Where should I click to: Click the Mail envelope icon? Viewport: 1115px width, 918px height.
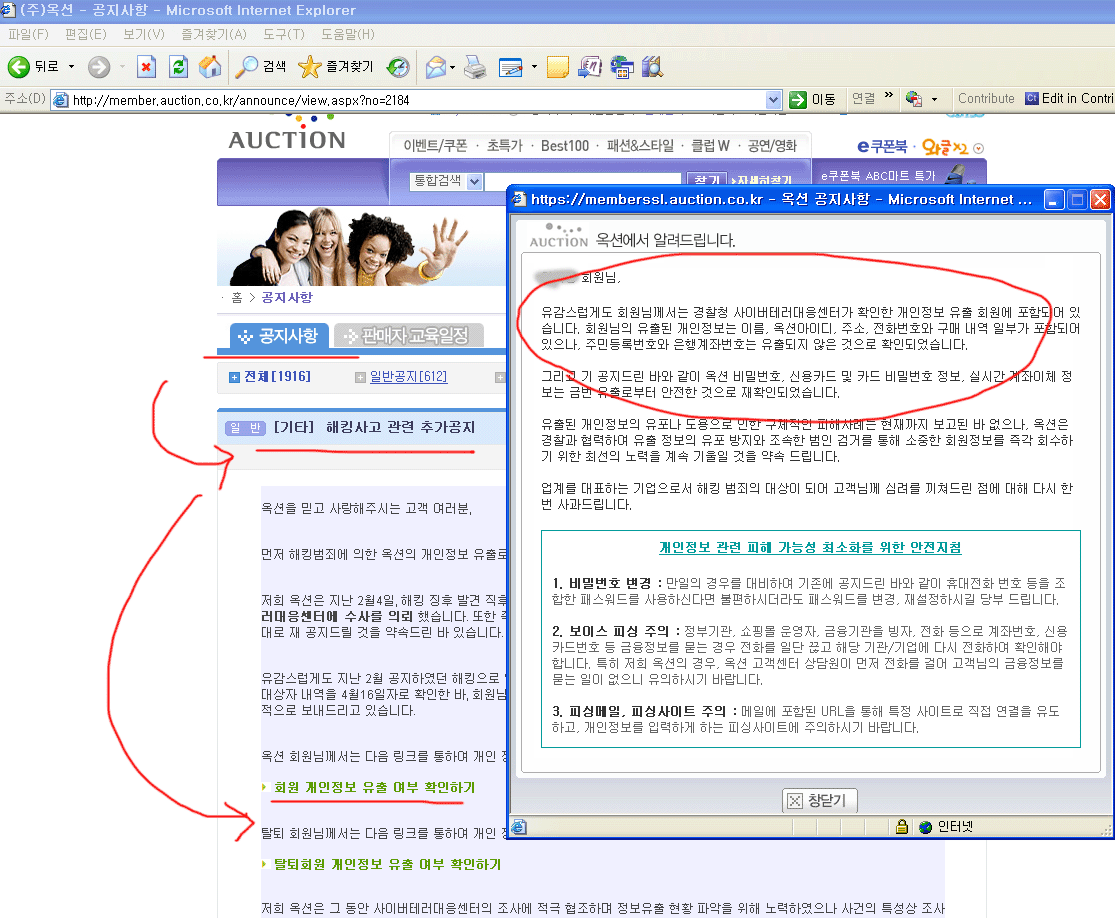tap(435, 67)
